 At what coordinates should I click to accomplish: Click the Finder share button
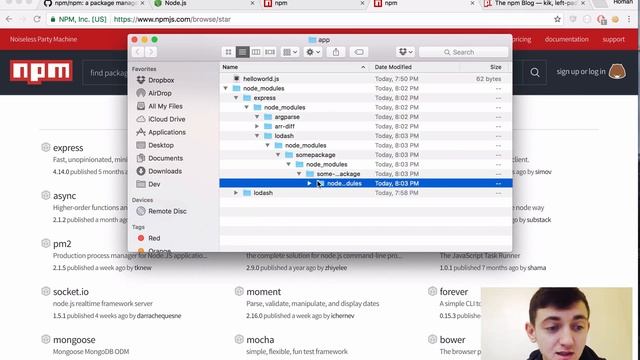(336, 52)
